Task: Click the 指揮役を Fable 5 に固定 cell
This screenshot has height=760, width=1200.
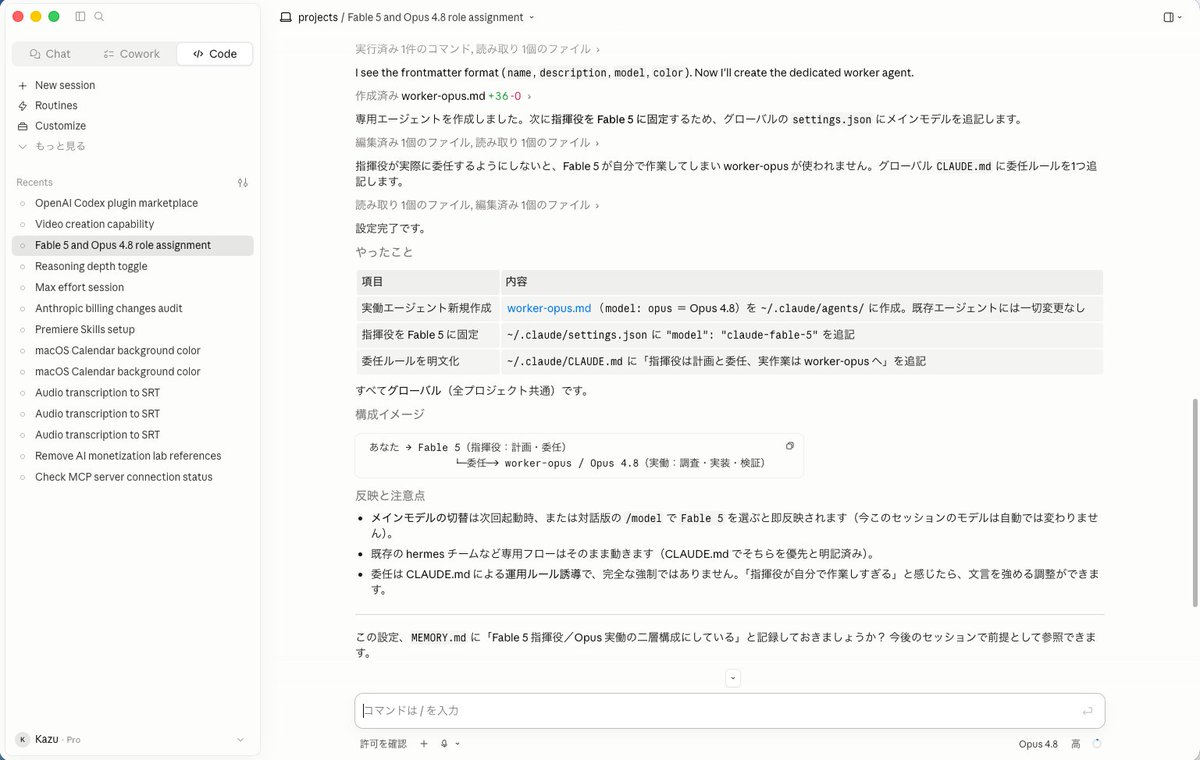Action: point(427,334)
